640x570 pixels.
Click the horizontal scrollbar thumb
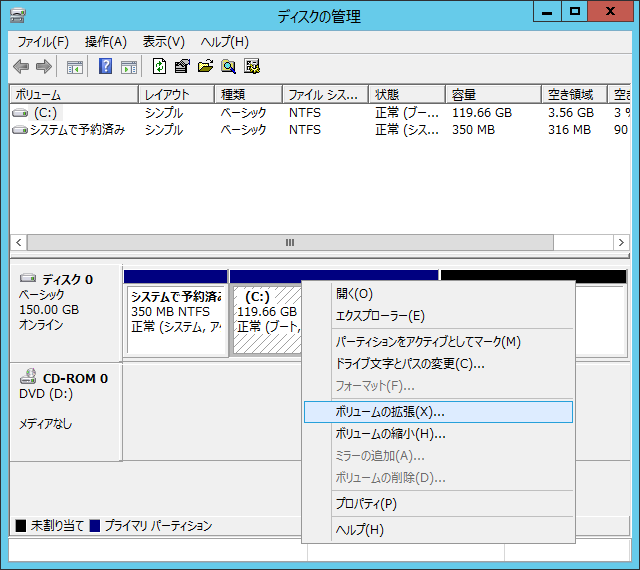click(290, 243)
